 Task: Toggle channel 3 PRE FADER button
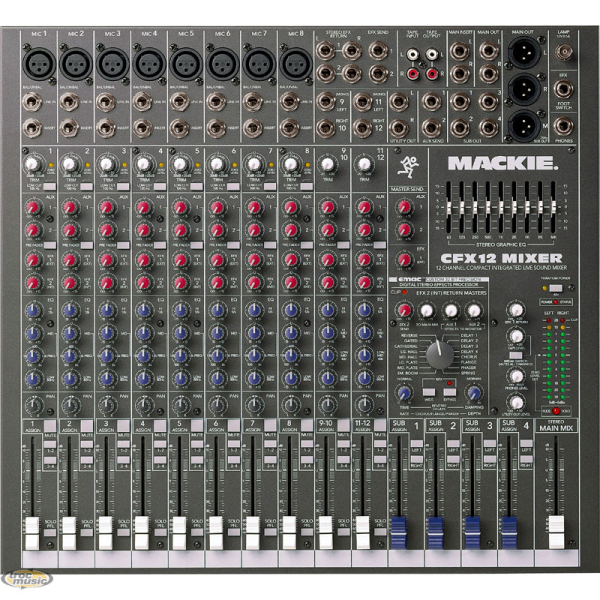[x=123, y=245]
